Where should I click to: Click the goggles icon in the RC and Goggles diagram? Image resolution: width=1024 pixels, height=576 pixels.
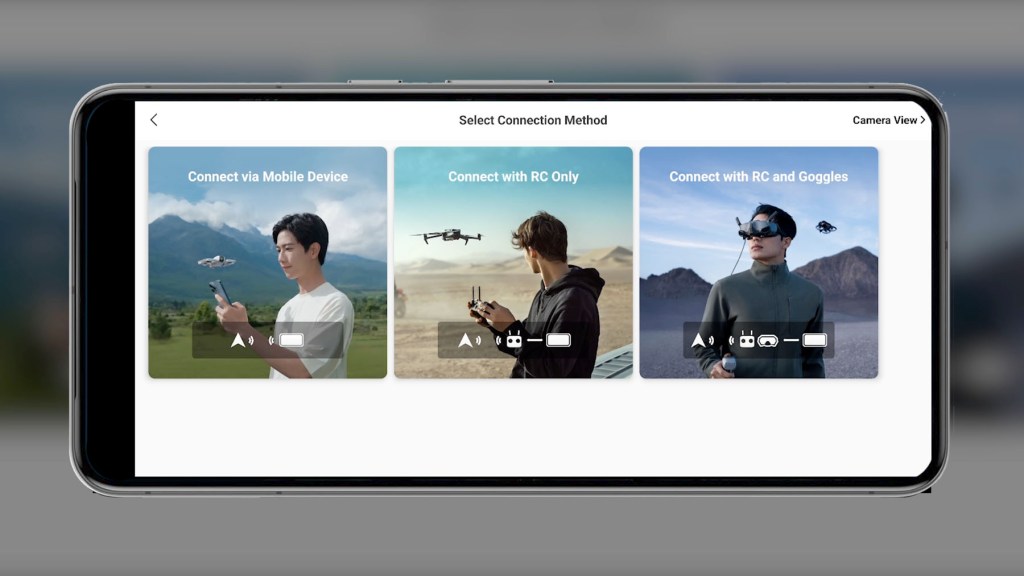tap(768, 339)
